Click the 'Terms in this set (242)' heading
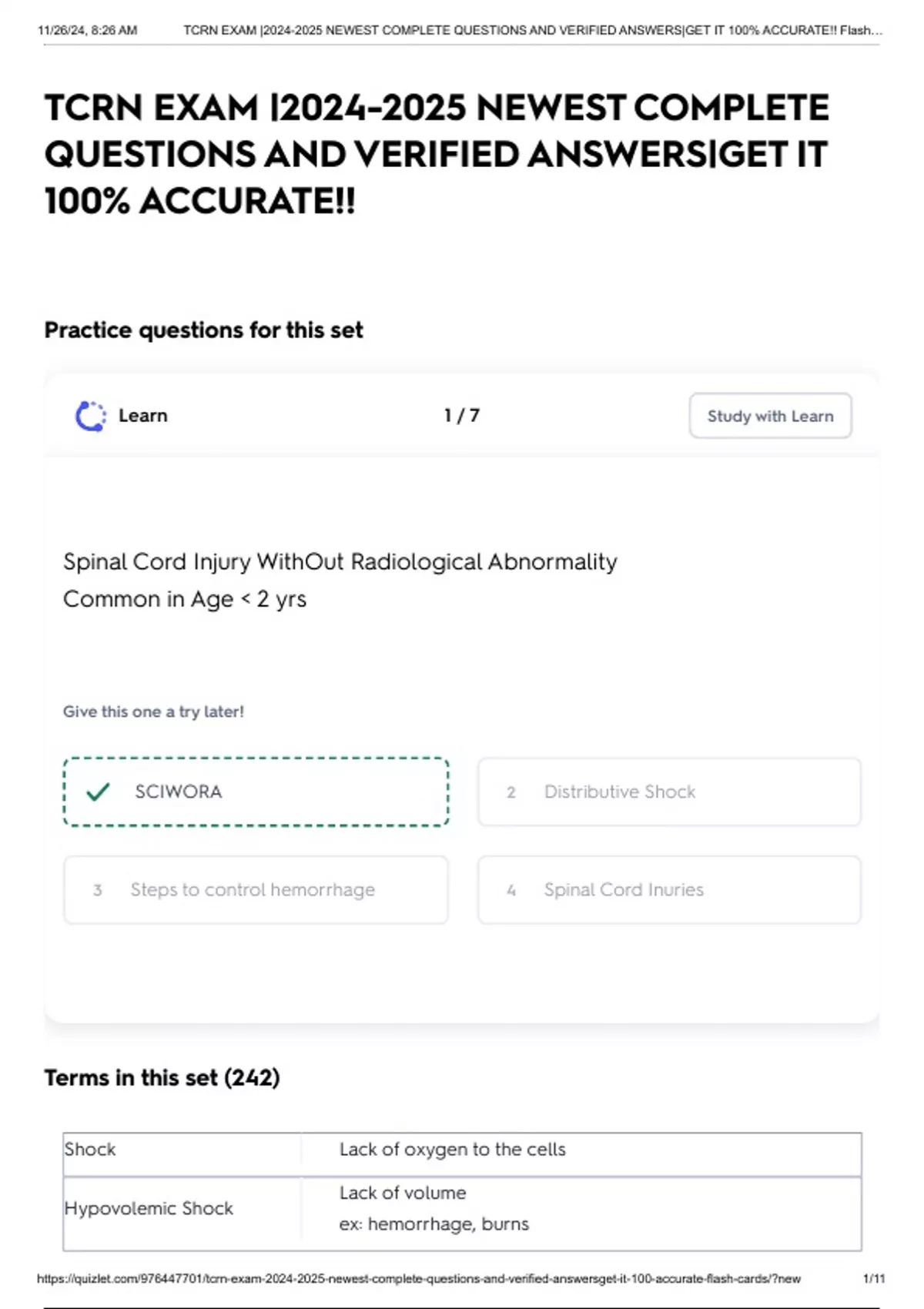 click(x=162, y=1078)
